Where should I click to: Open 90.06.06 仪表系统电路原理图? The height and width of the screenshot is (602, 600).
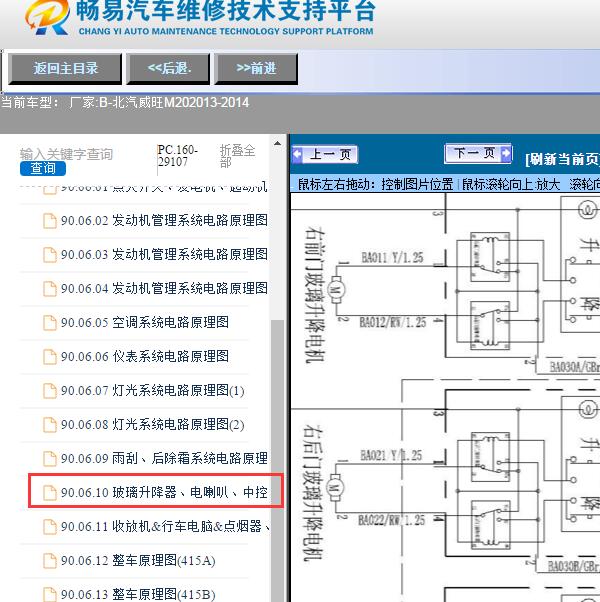(x=145, y=356)
